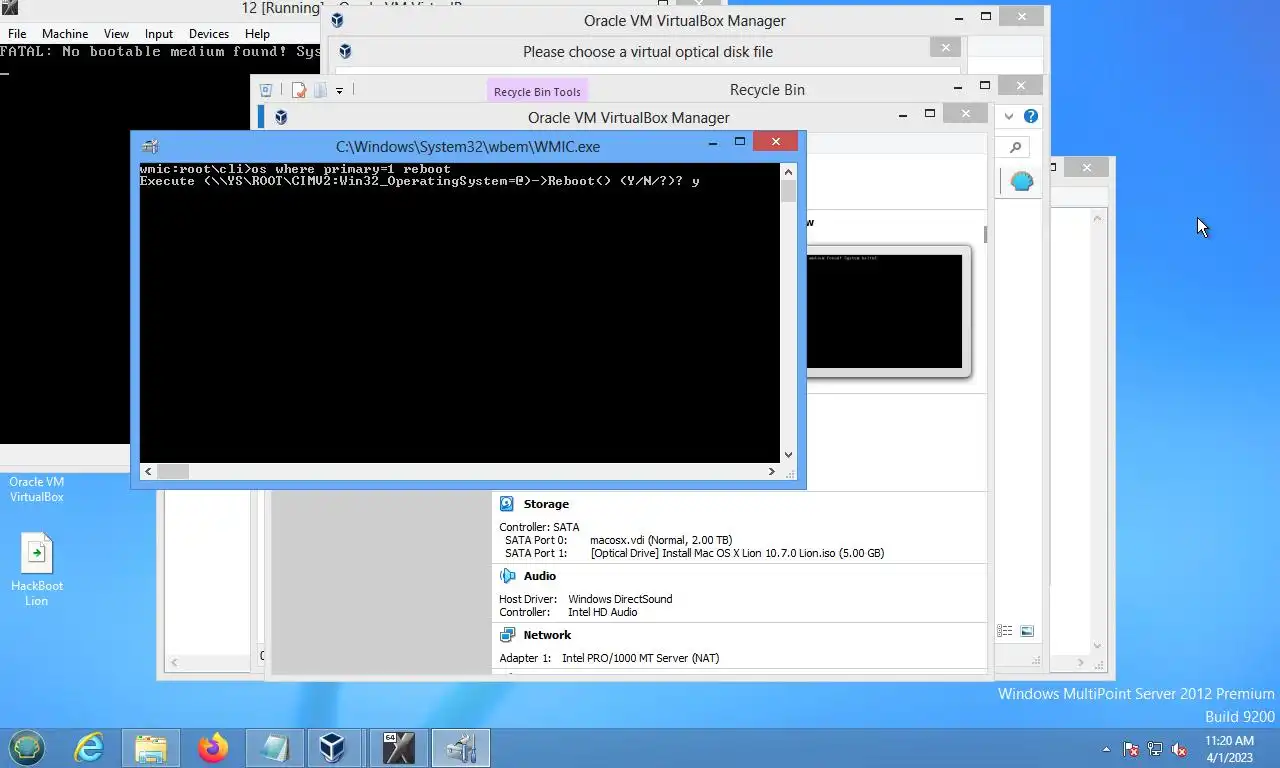
Task: Open Explorer help via the blue question mark
Action: [x=1031, y=116]
